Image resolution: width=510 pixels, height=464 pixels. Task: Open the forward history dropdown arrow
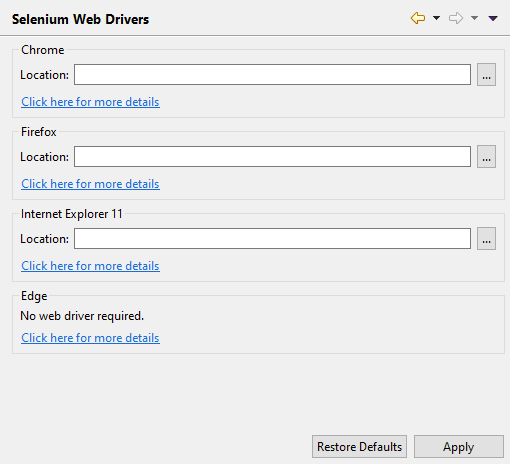pos(474,18)
